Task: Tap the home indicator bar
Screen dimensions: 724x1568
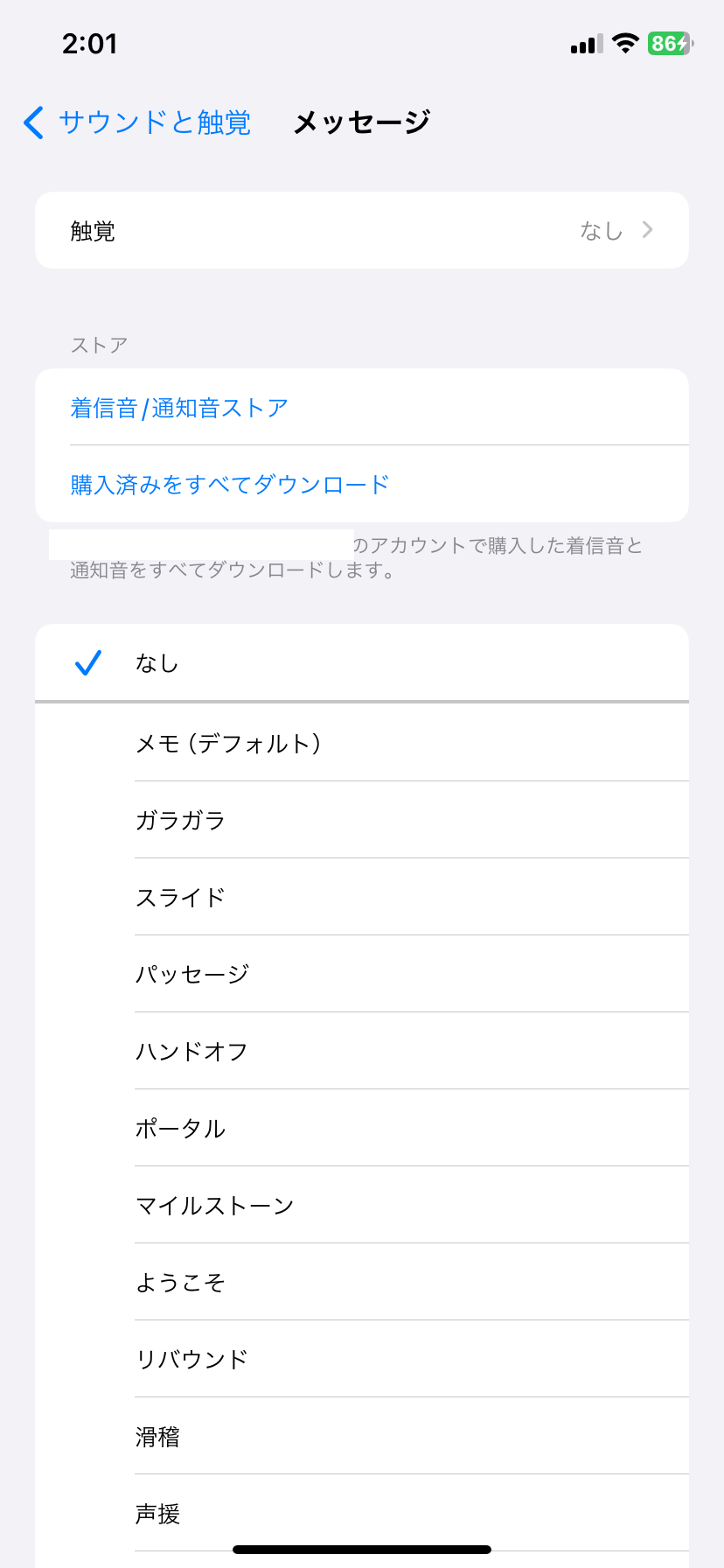Action: pos(362,1550)
